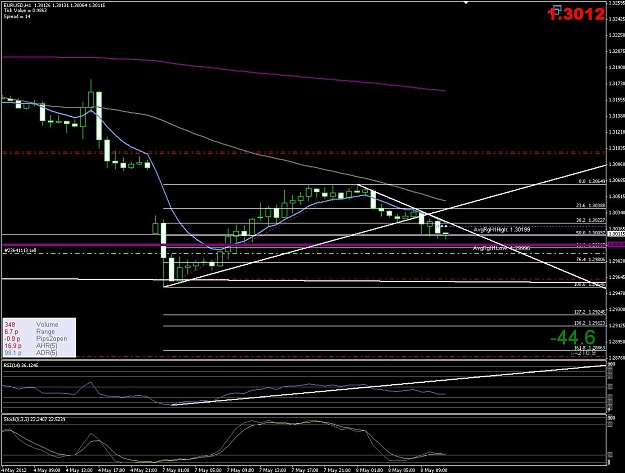This screenshot has width=625, height=473.
Task: Click the -0.9 p Pips2open row
Action: pyautogui.click(x=36, y=339)
